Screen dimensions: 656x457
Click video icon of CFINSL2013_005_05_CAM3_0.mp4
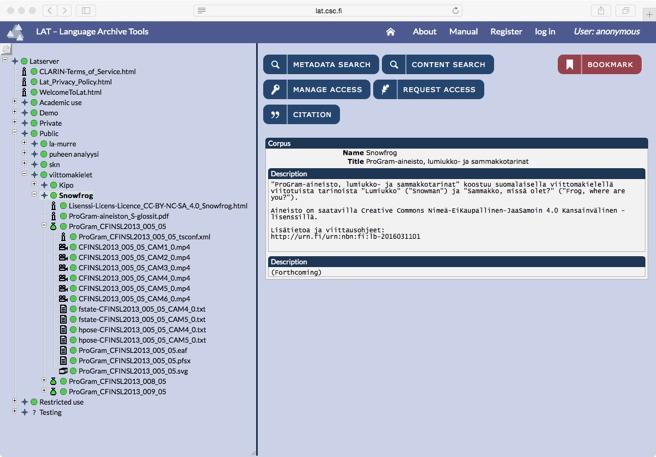tap(63, 267)
